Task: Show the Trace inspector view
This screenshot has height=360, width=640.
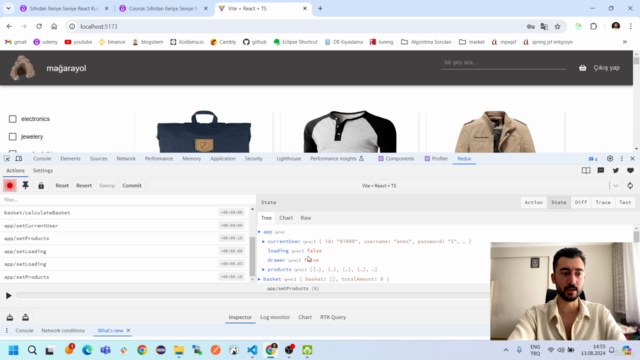Action: coord(603,202)
